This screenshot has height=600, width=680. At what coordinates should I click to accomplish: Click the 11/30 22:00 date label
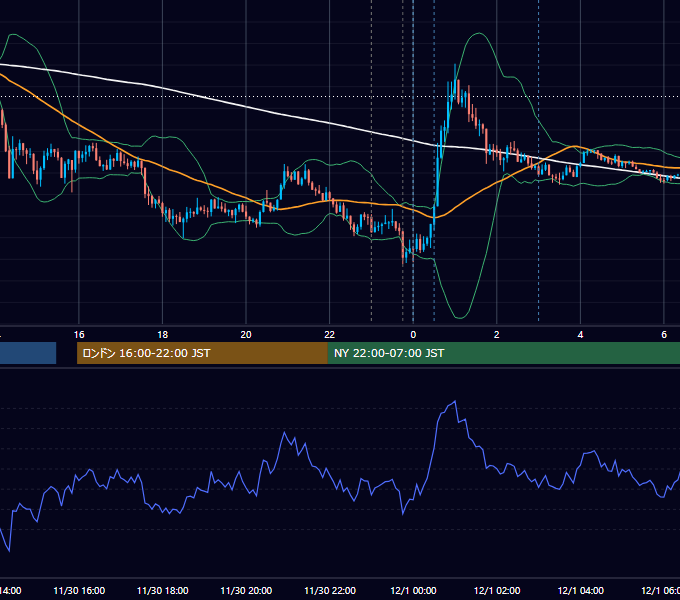tap(330, 590)
